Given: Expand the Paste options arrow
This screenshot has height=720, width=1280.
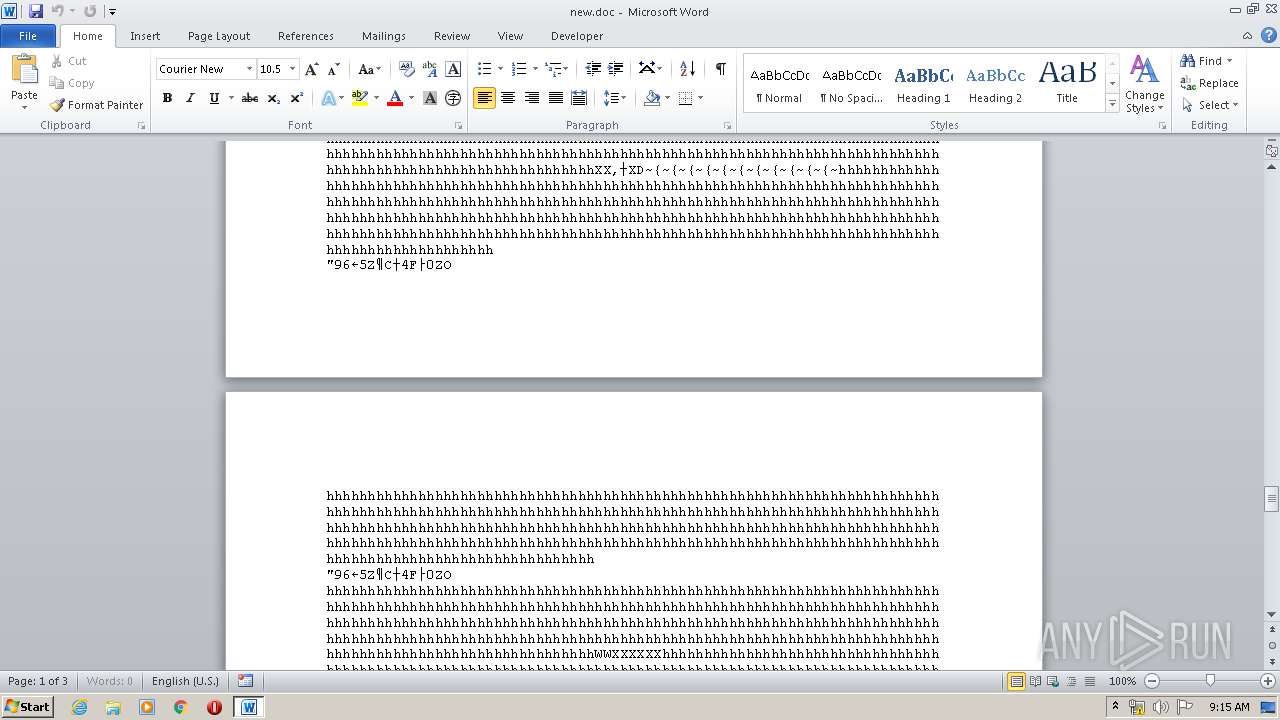Looking at the screenshot, I should (x=24, y=106).
